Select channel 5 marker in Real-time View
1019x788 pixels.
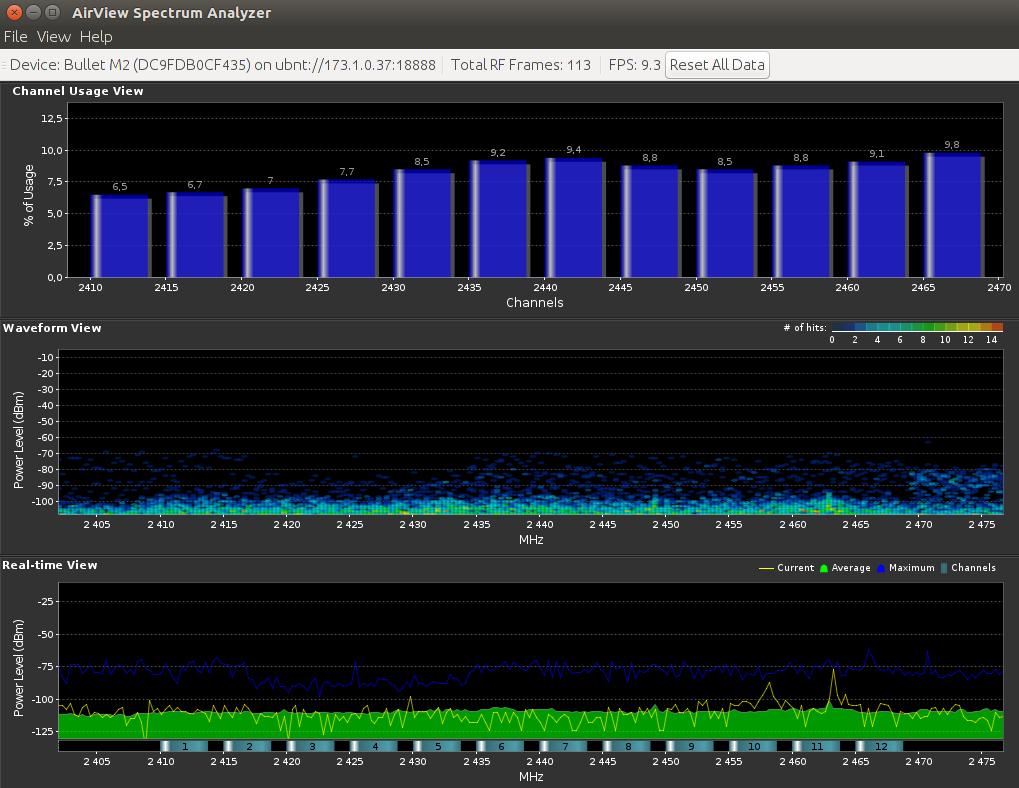point(437,746)
